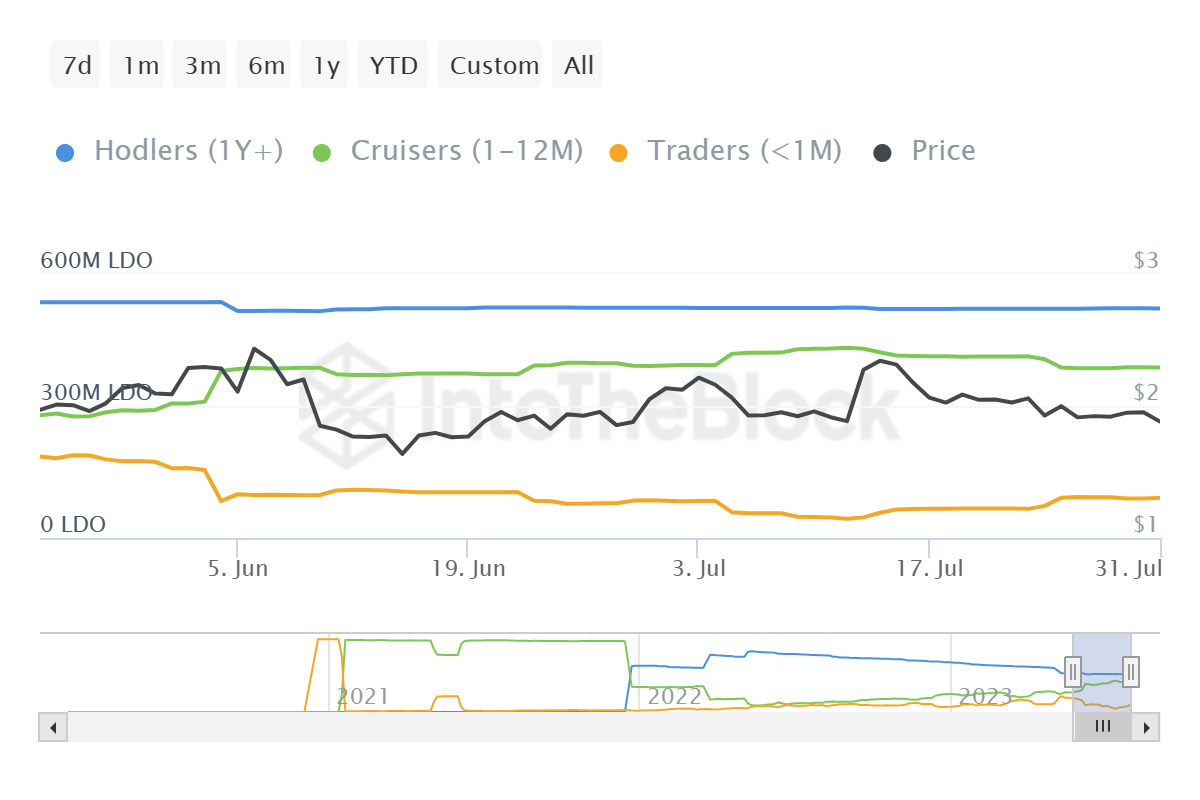Click the scrollbar right arrow
Screen dimensions: 1200x800
[x=1146, y=727]
